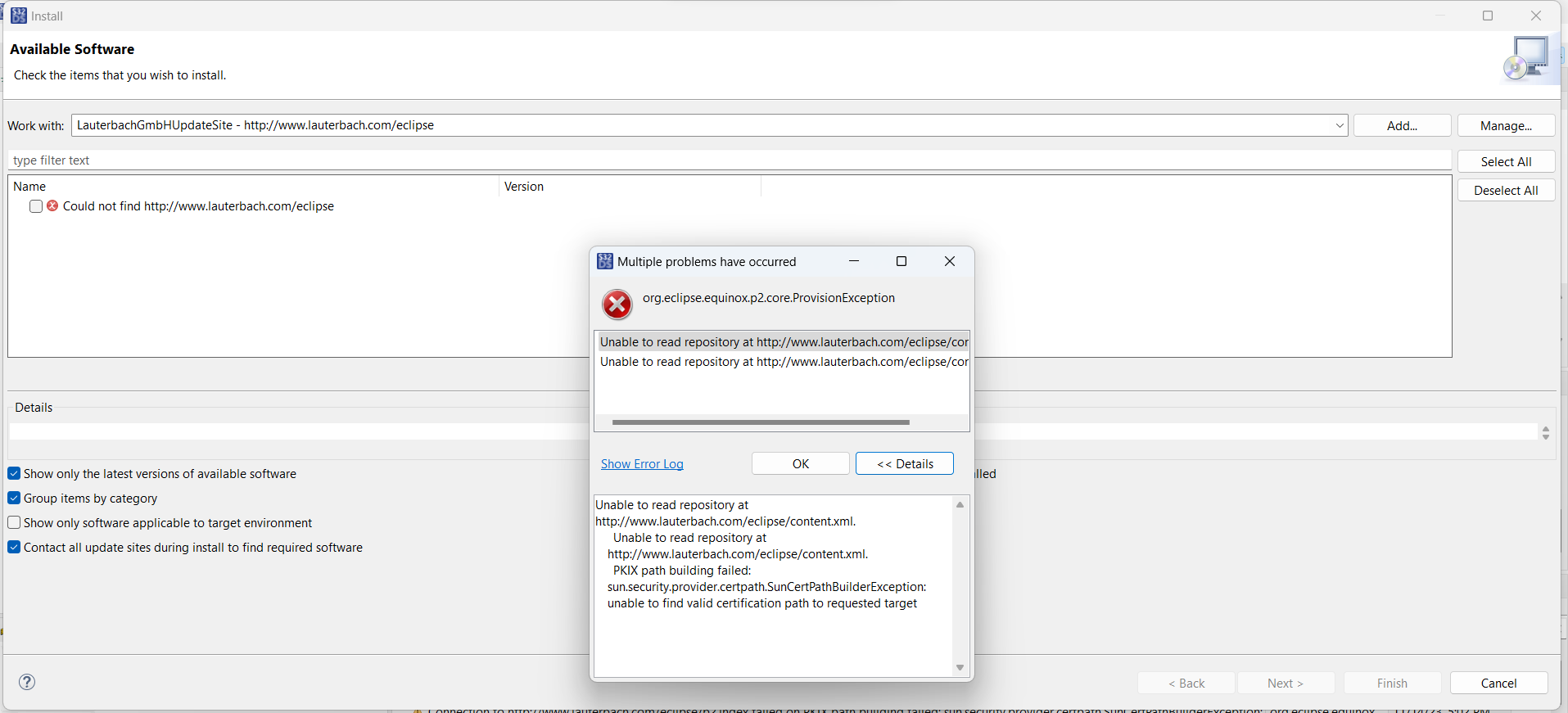Close the 'Multiple problems have occurred' dialog
Viewport: 1568px width, 713px height.
[950, 261]
